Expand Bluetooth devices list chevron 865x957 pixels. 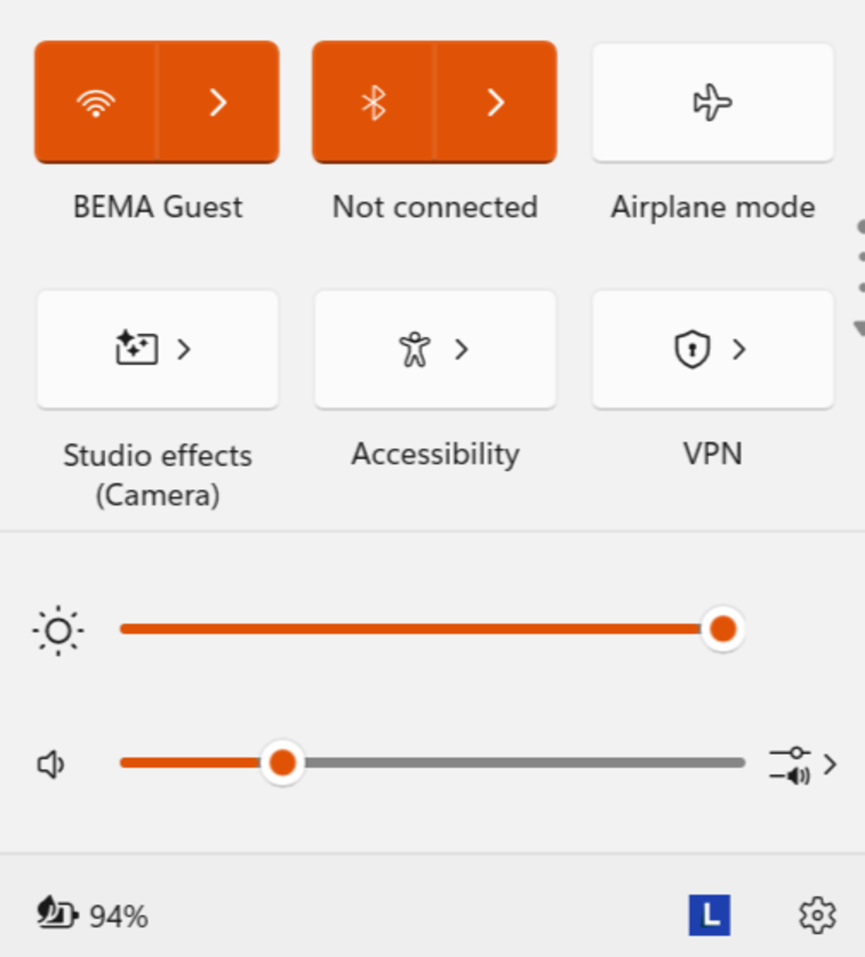[x=496, y=103]
